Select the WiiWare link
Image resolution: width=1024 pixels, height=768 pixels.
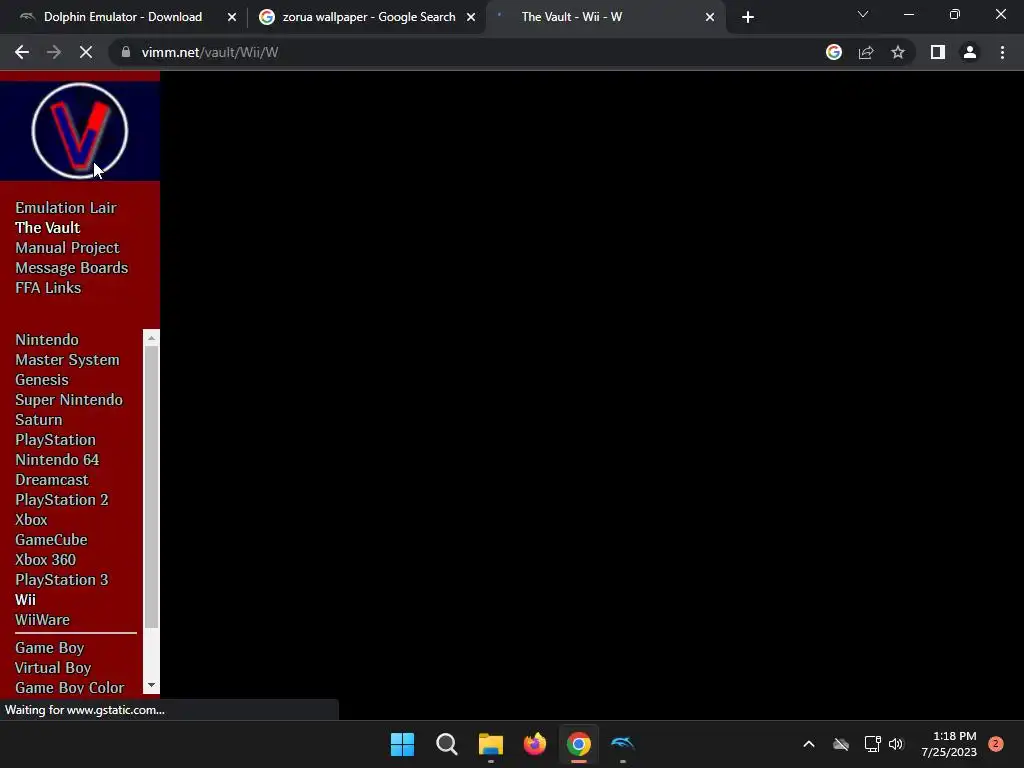(x=42, y=620)
